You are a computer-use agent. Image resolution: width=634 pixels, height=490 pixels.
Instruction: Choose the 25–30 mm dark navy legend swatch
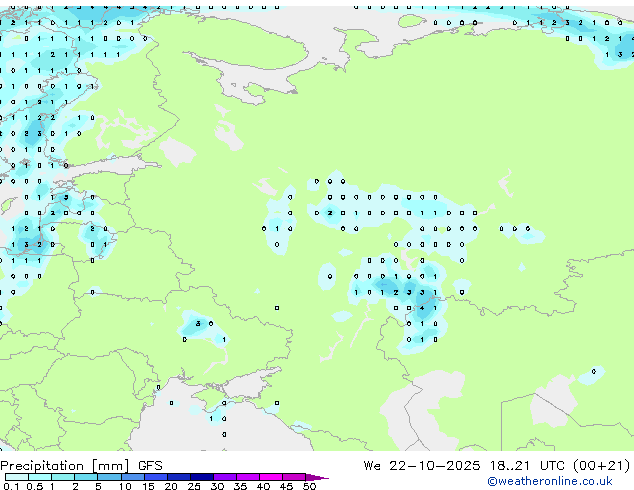coord(202,477)
